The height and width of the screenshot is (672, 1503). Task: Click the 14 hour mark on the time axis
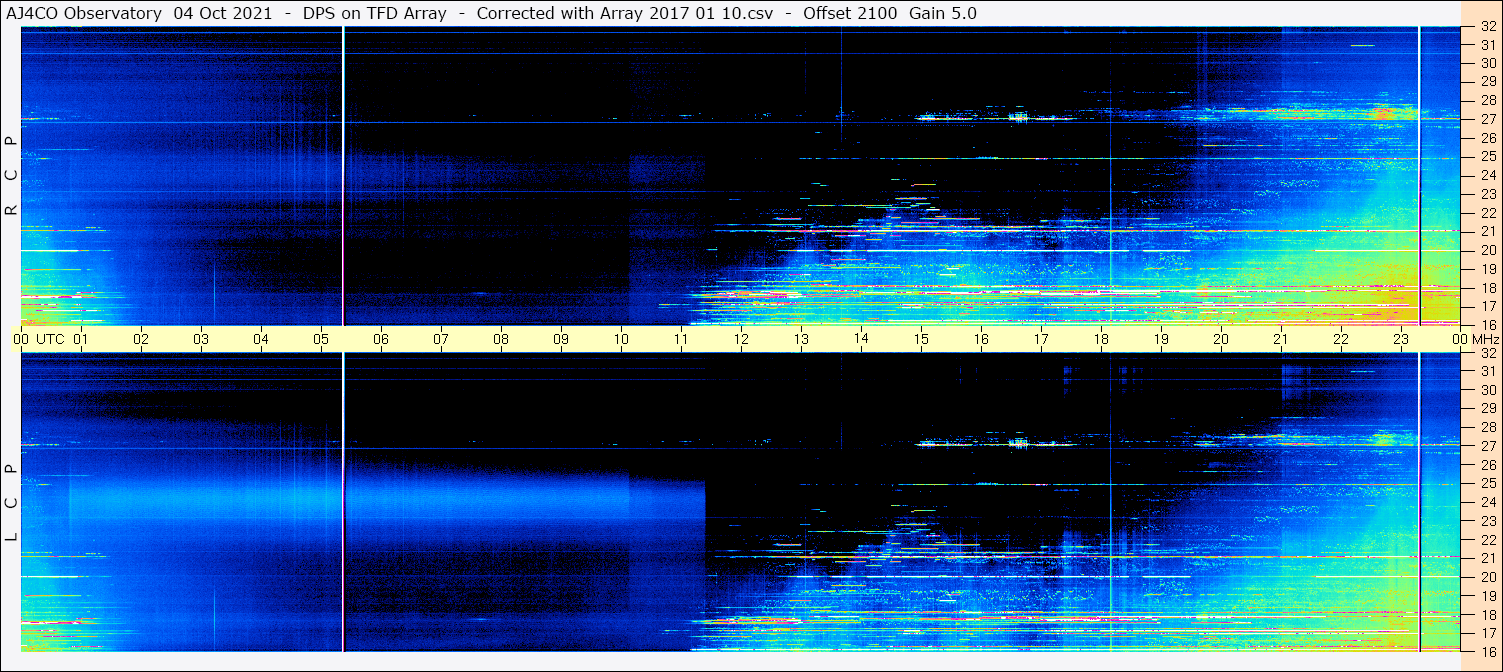pos(861,337)
